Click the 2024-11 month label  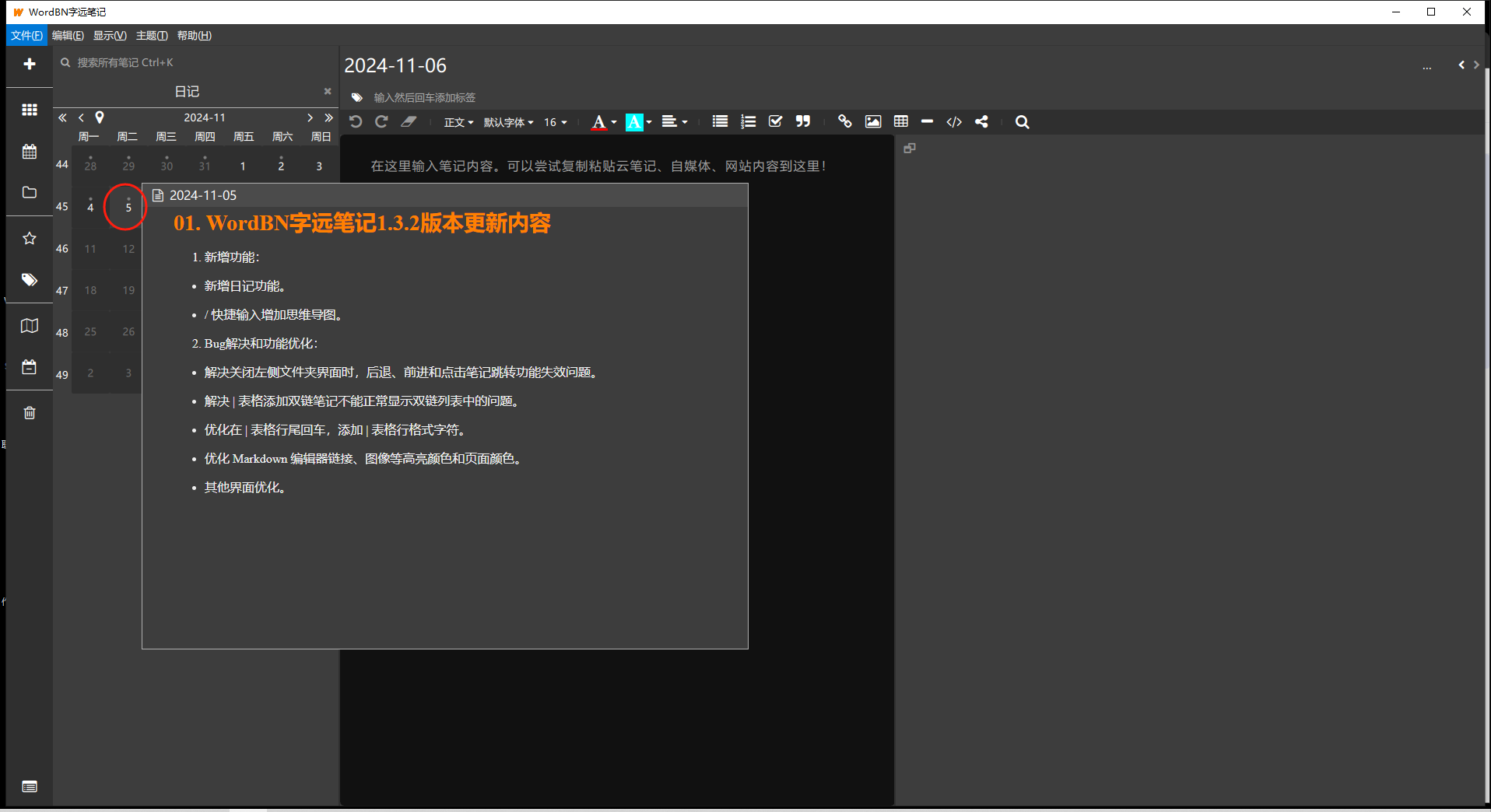tap(205, 117)
